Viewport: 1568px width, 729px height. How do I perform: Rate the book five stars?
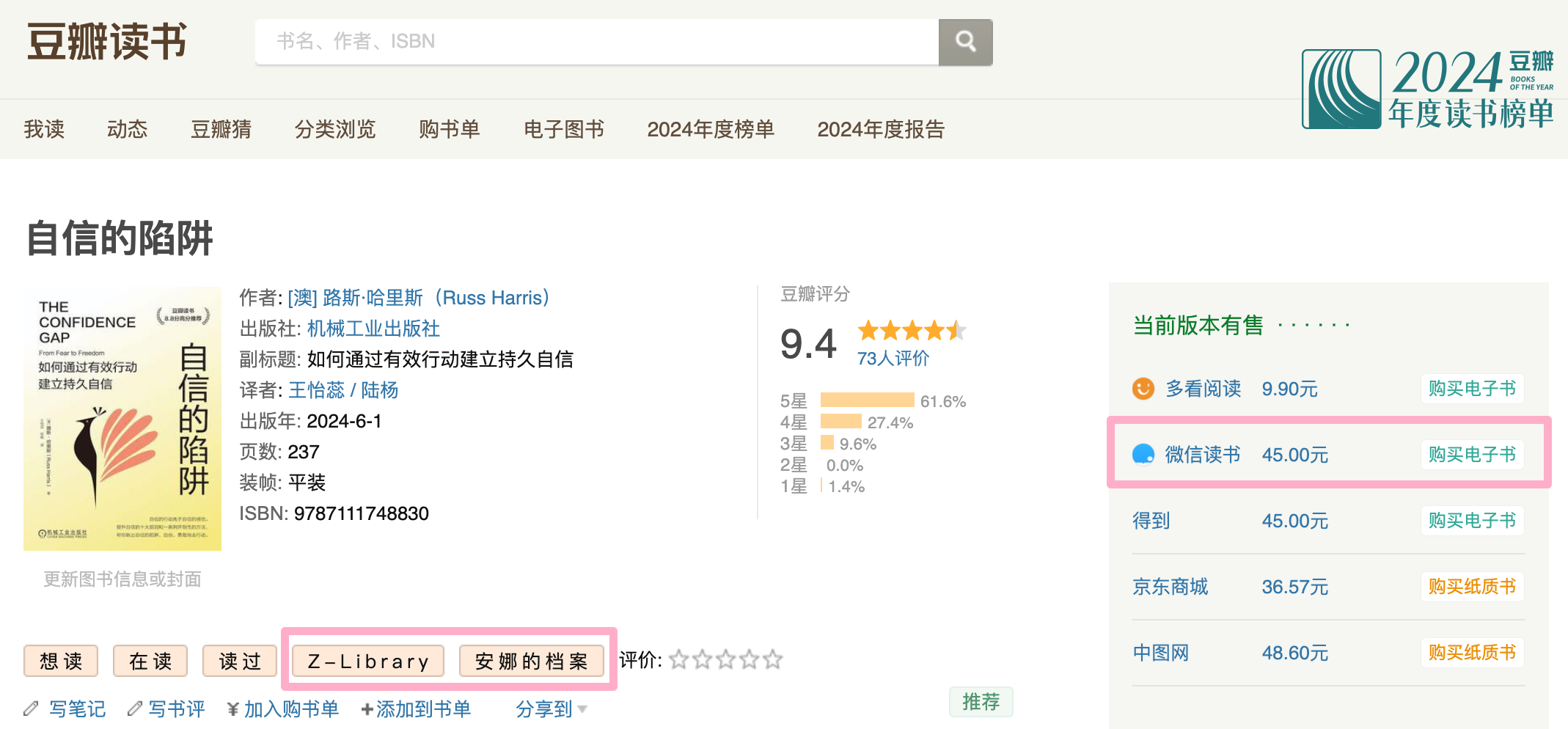[773, 659]
